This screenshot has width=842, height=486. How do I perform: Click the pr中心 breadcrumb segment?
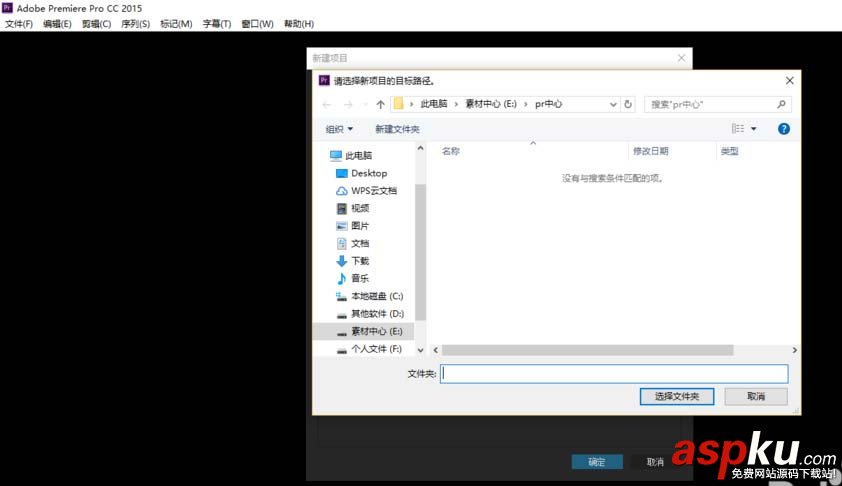pyautogui.click(x=548, y=104)
